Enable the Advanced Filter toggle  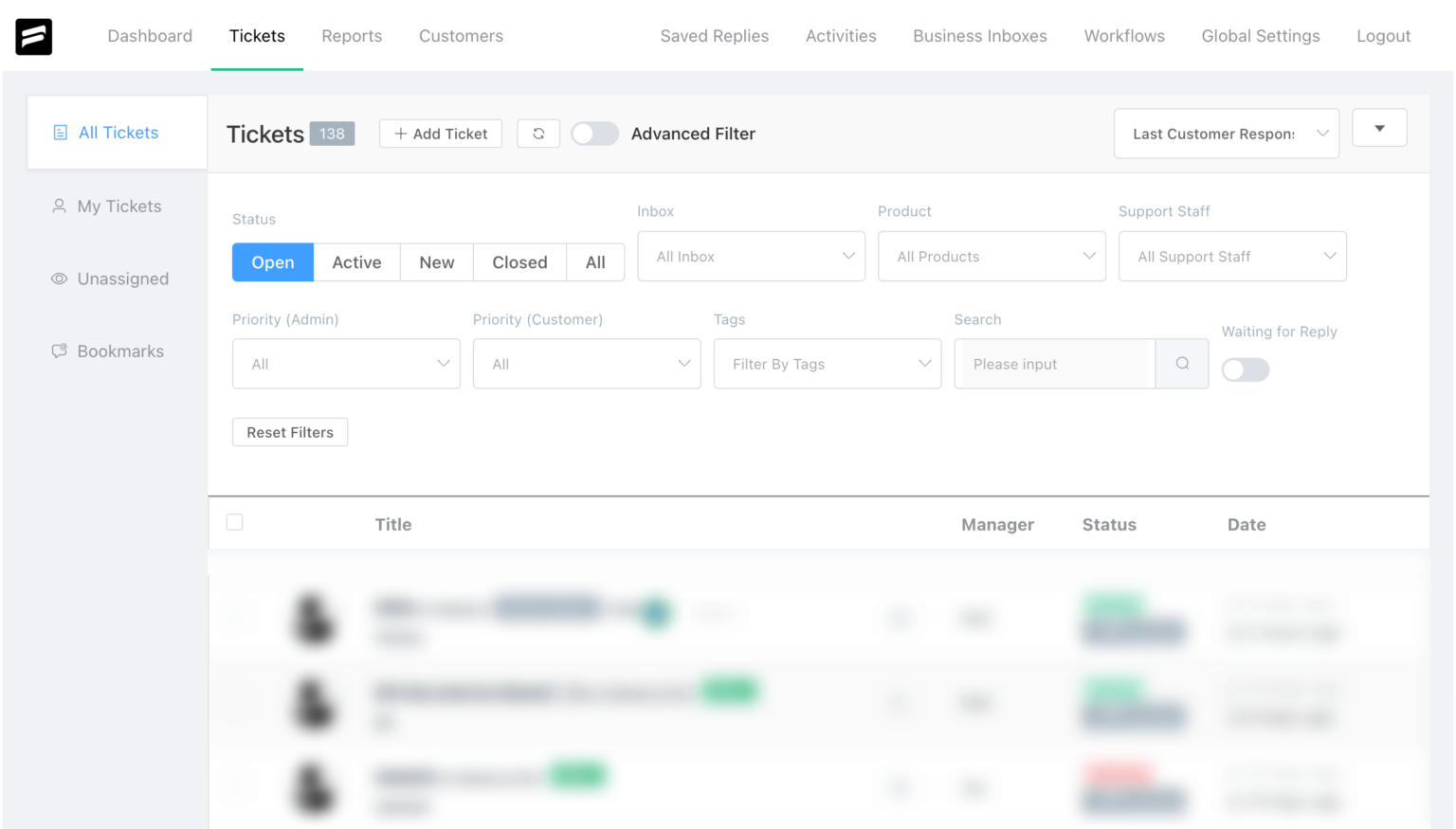[595, 134]
